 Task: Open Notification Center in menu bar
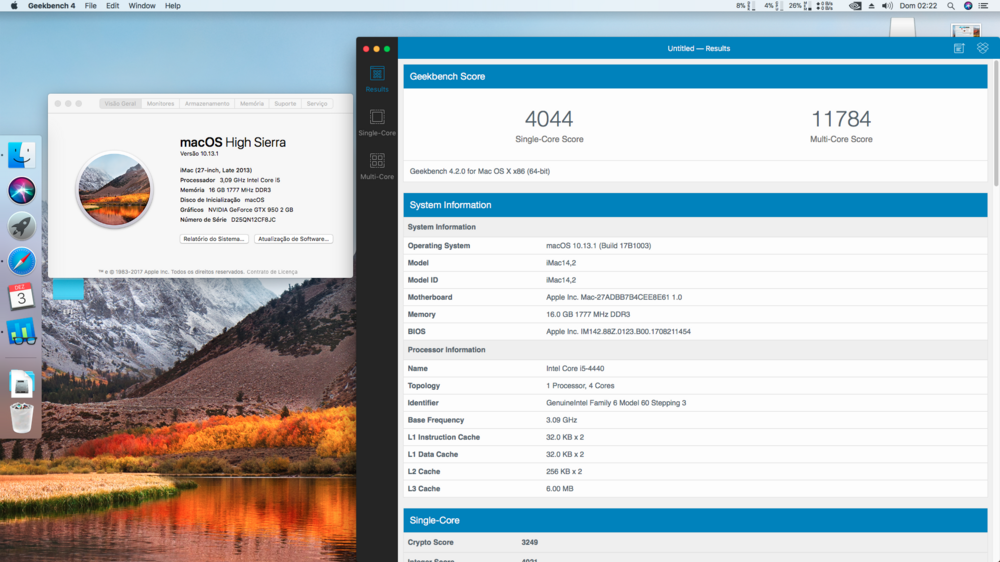[985, 6]
